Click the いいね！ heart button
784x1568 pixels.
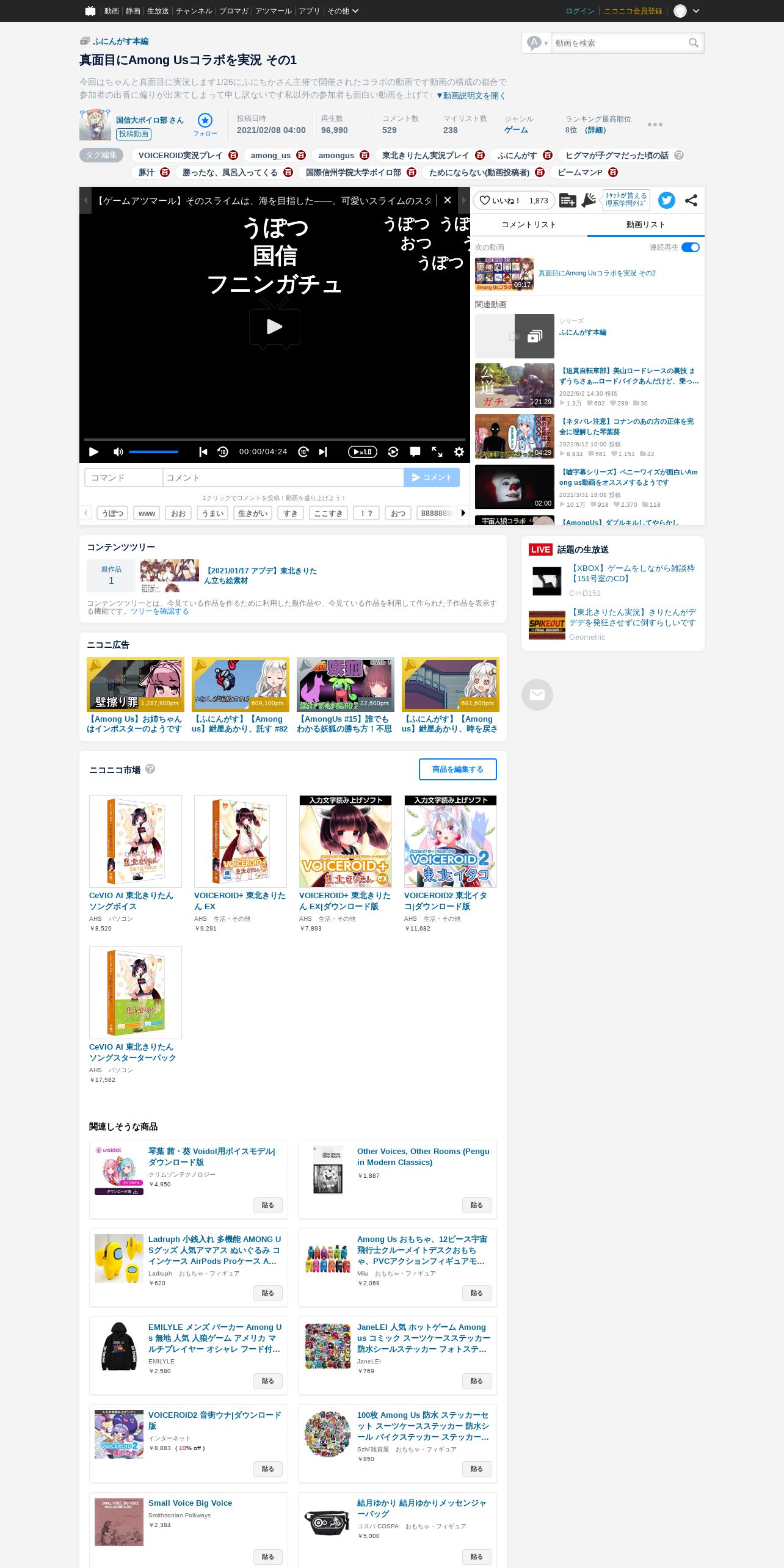point(514,200)
